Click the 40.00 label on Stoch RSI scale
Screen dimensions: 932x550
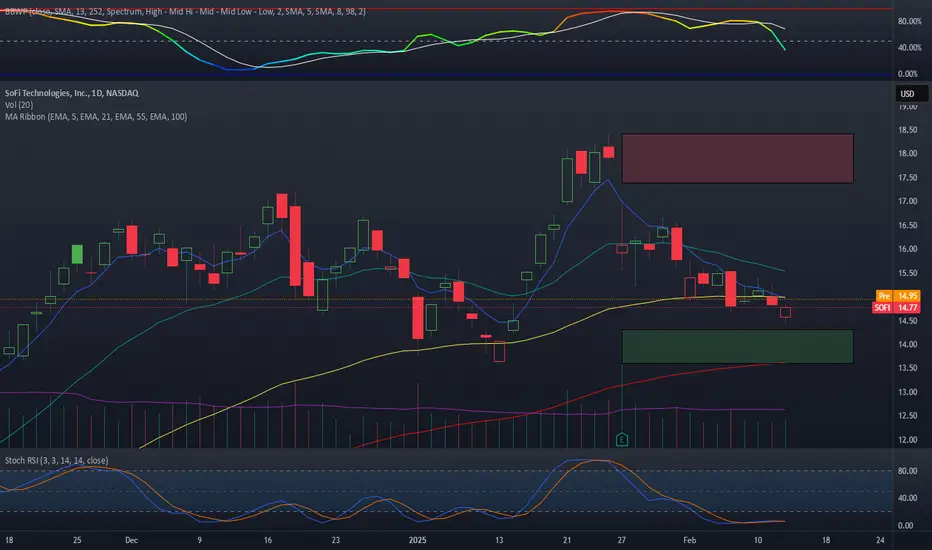(908, 498)
